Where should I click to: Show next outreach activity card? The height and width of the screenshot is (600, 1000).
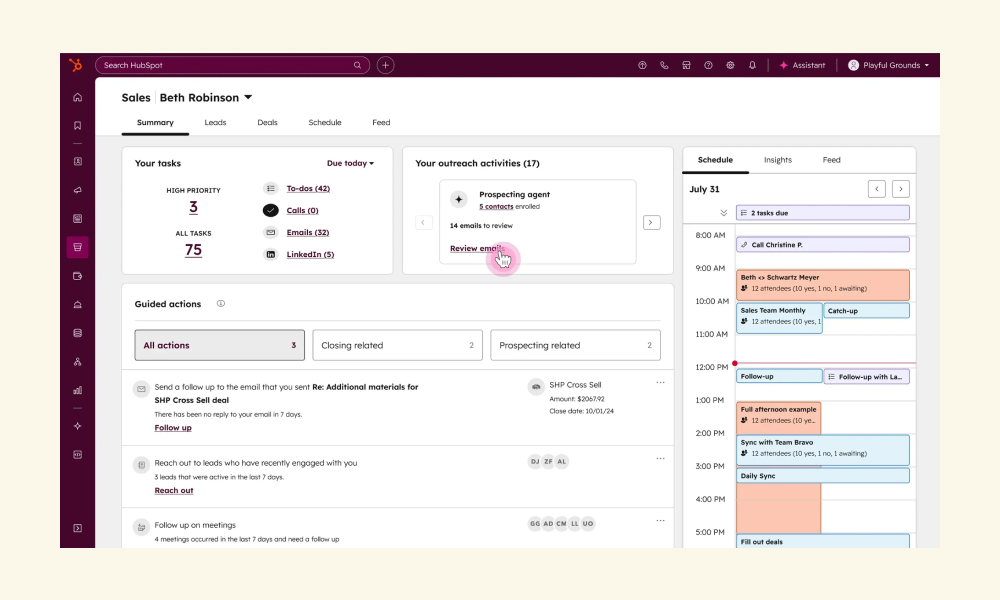pos(651,223)
